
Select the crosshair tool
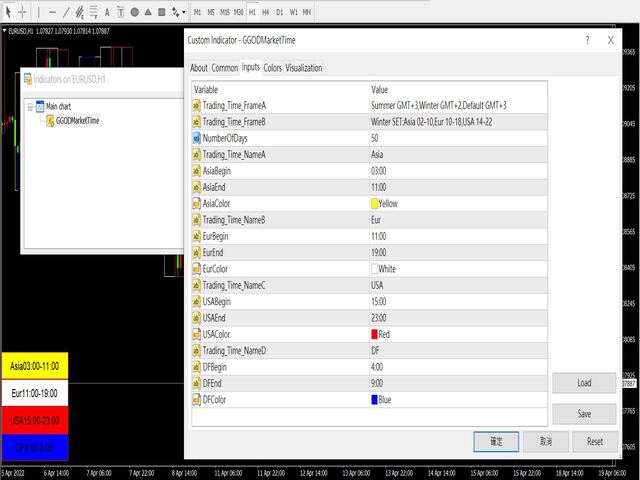pyautogui.click(x=22, y=12)
